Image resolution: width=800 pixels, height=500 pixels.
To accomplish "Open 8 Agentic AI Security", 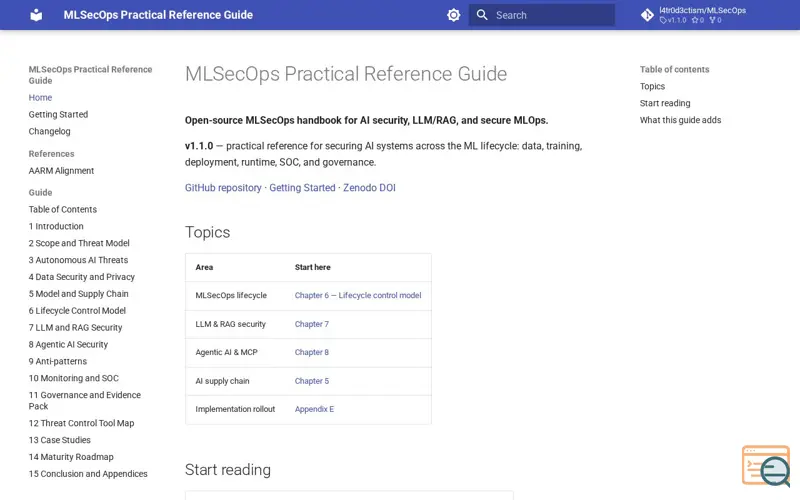I will coord(68,344).
